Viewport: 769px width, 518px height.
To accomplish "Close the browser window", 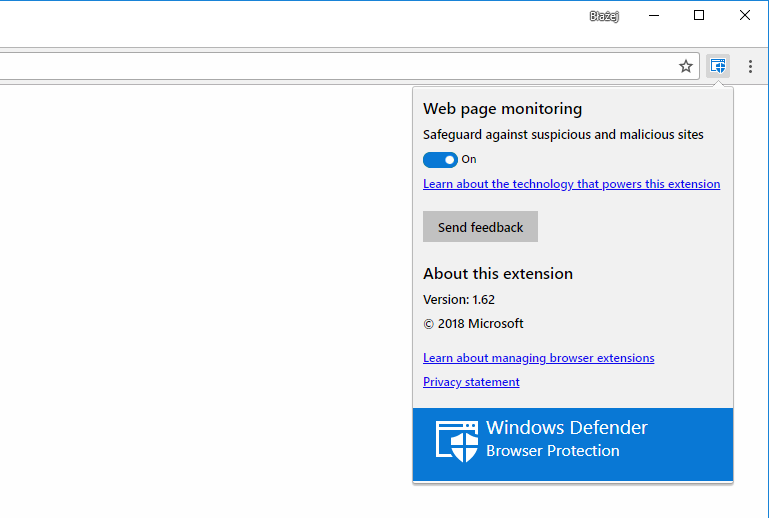I will coord(744,16).
